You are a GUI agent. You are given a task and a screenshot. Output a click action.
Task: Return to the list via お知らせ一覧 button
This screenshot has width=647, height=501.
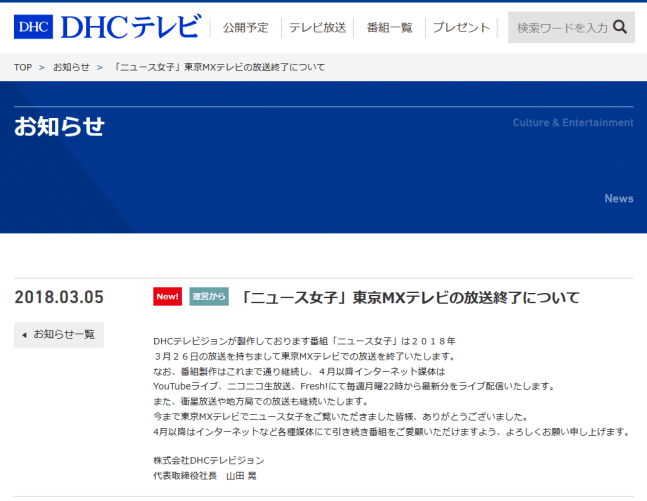[59, 335]
